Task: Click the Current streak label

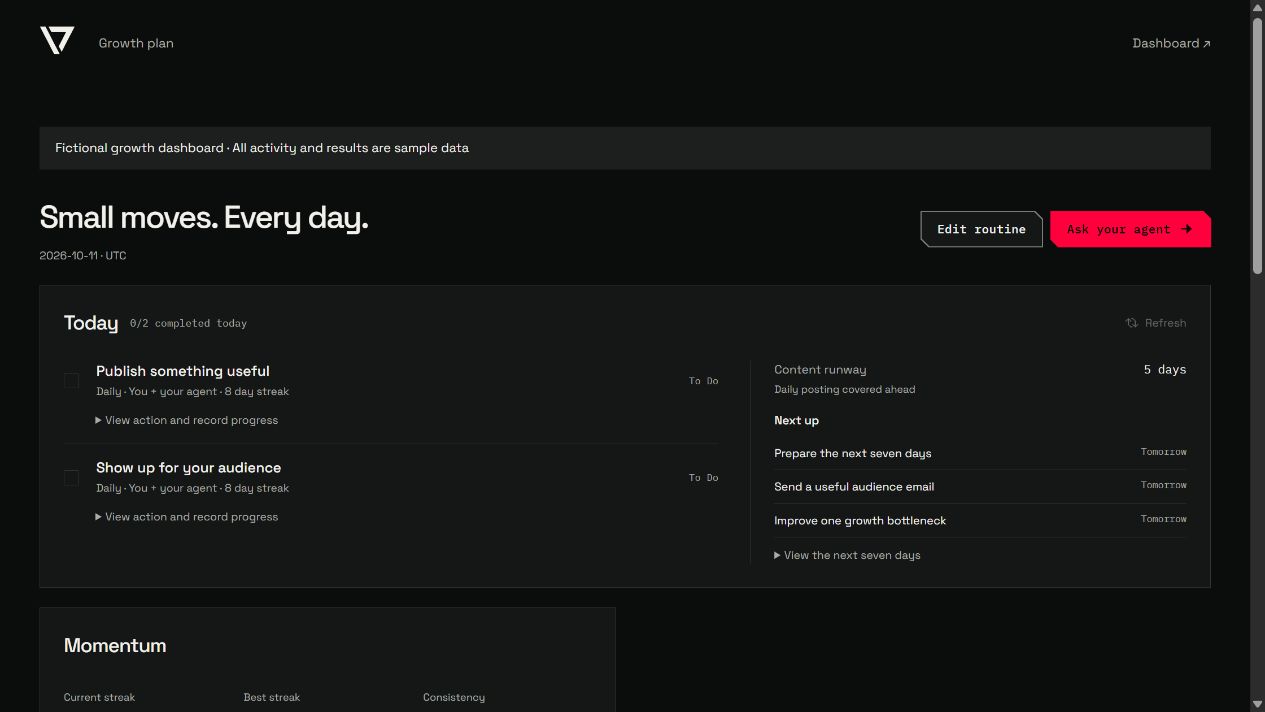Action: click(99, 697)
